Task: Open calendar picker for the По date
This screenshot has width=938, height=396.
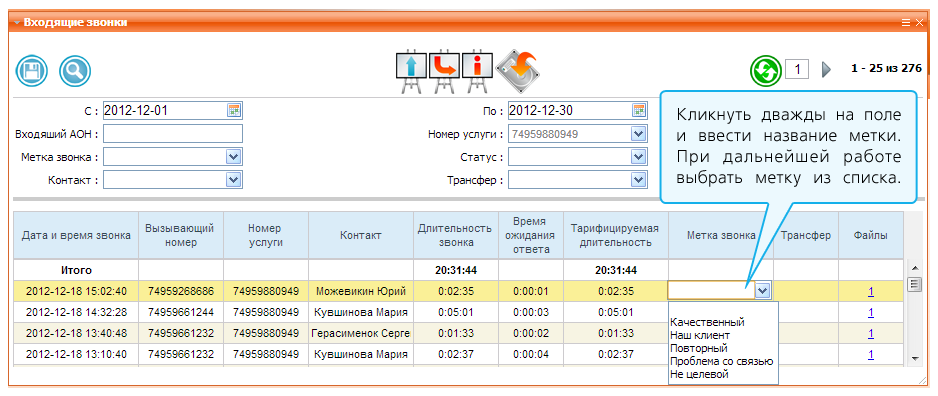Action: click(639, 110)
